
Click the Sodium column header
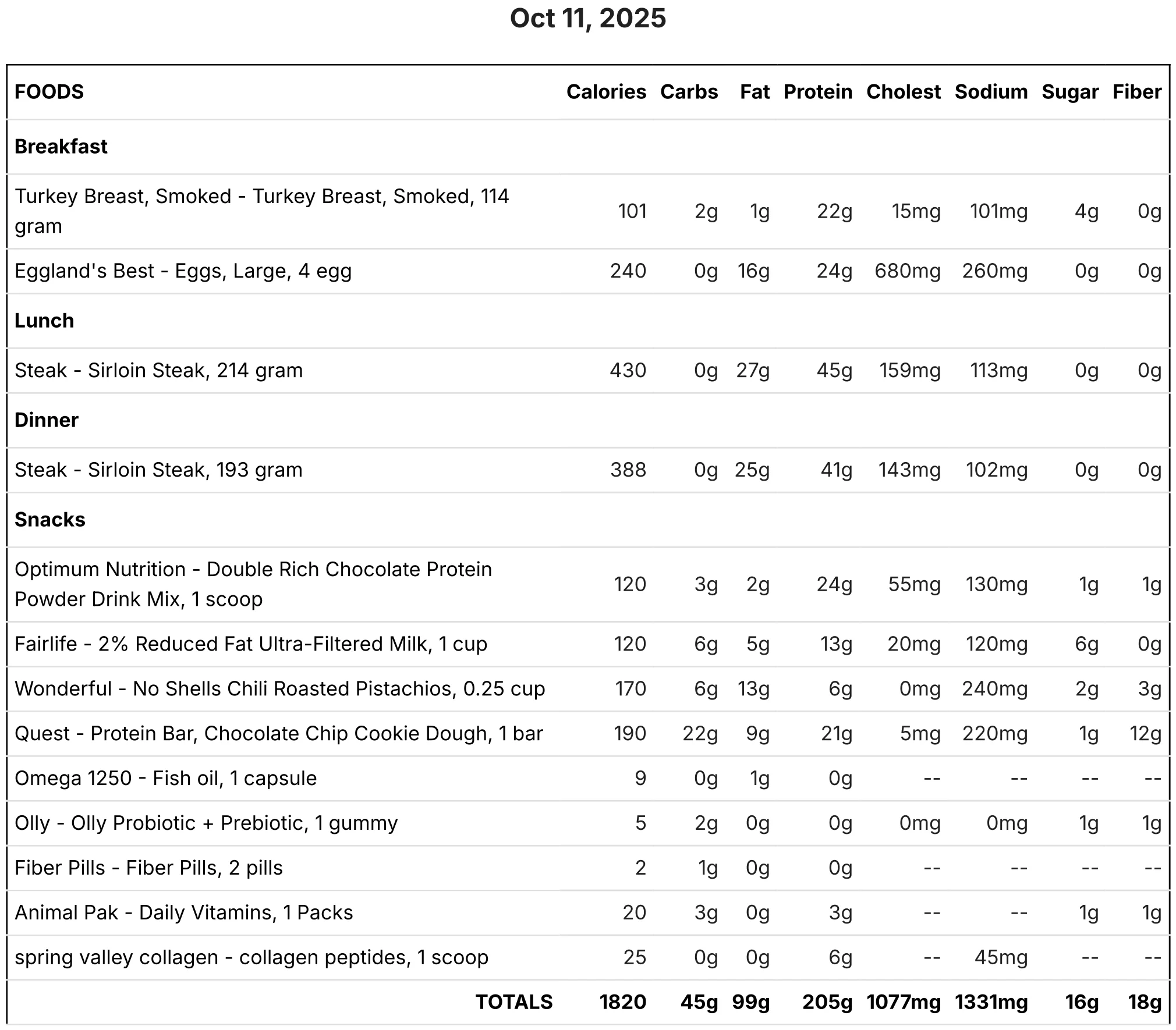tap(991, 92)
